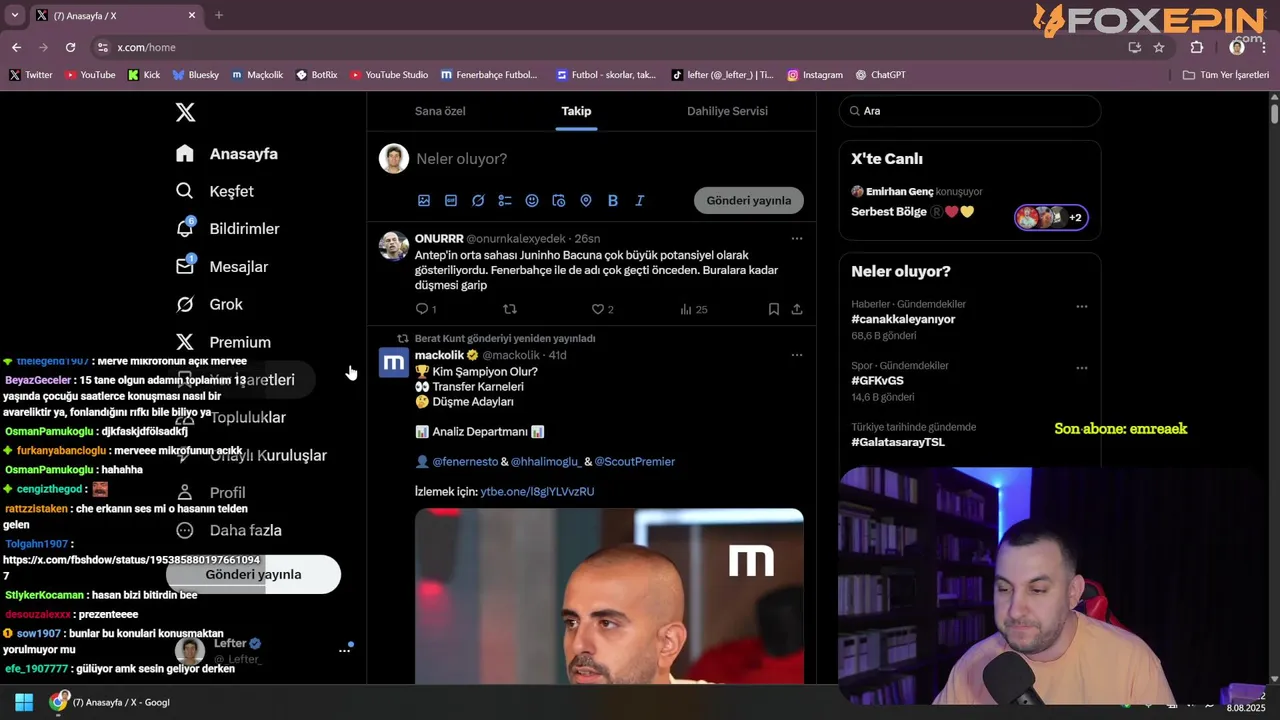Select the Anasayfa / X browser tab
Screen dimensions: 1280x720
pyautogui.click(x=116, y=15)
